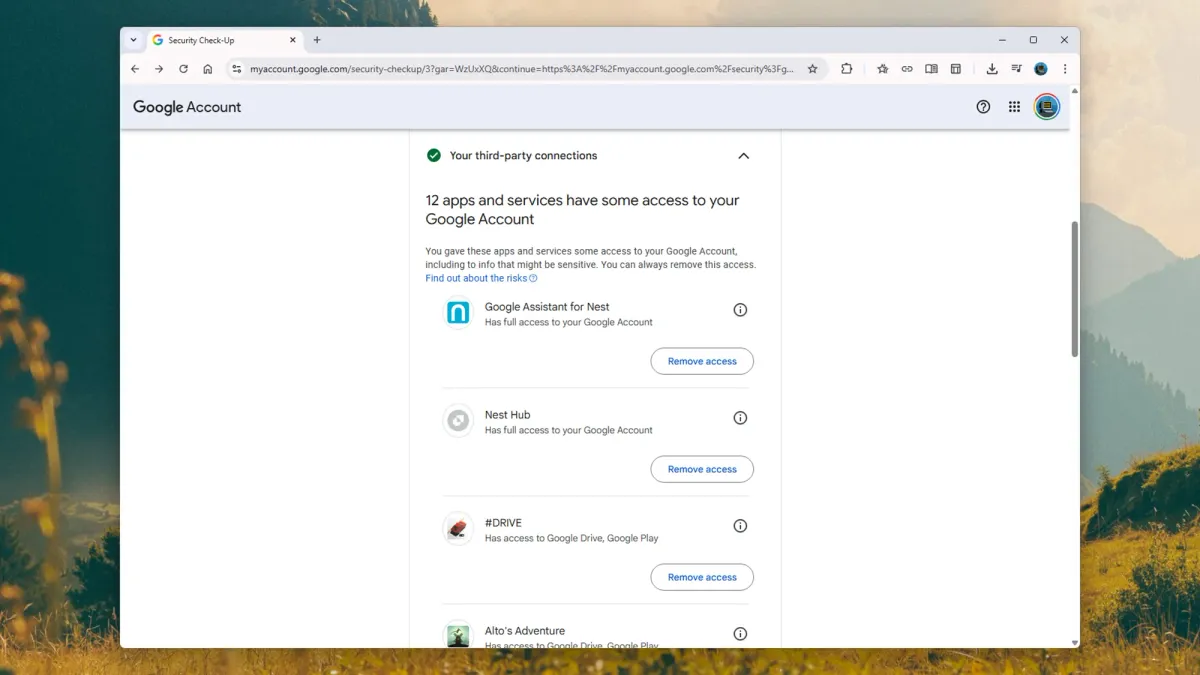Open the tab search dropdown arrow
The height and width of the screenshot is (675, 1200).
coord(134,40)
